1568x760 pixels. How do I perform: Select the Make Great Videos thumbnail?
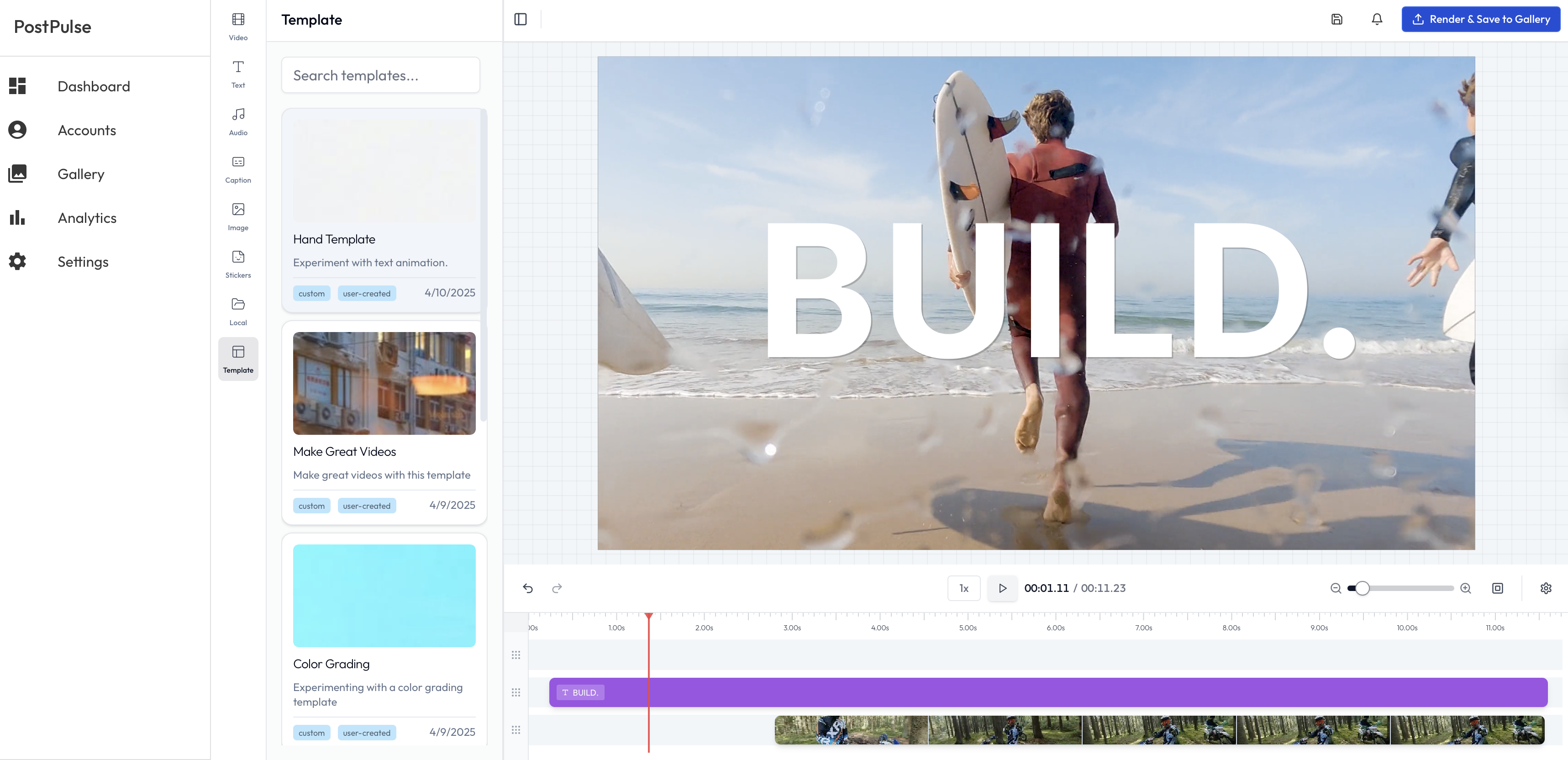click(x=384, y=383)
